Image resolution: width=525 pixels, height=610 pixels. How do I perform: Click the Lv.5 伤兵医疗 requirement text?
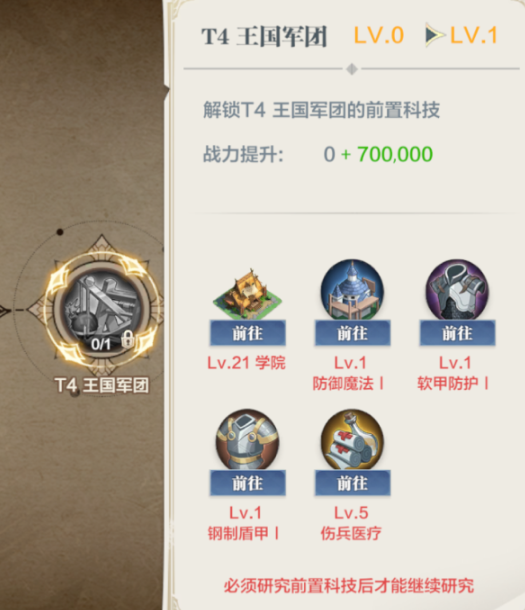click(351, 523)
